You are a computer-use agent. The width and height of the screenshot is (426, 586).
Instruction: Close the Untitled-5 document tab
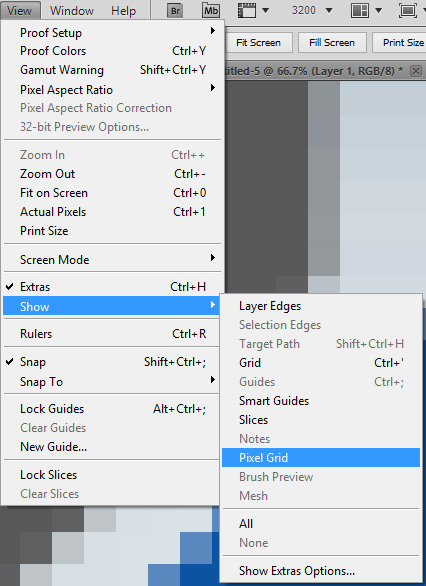tap(416, 71)
